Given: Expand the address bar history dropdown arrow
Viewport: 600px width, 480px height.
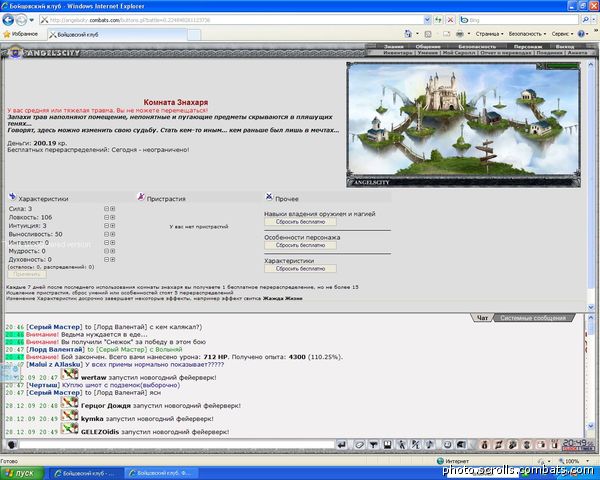Looking at the screenshot, I should coord(427,20).
